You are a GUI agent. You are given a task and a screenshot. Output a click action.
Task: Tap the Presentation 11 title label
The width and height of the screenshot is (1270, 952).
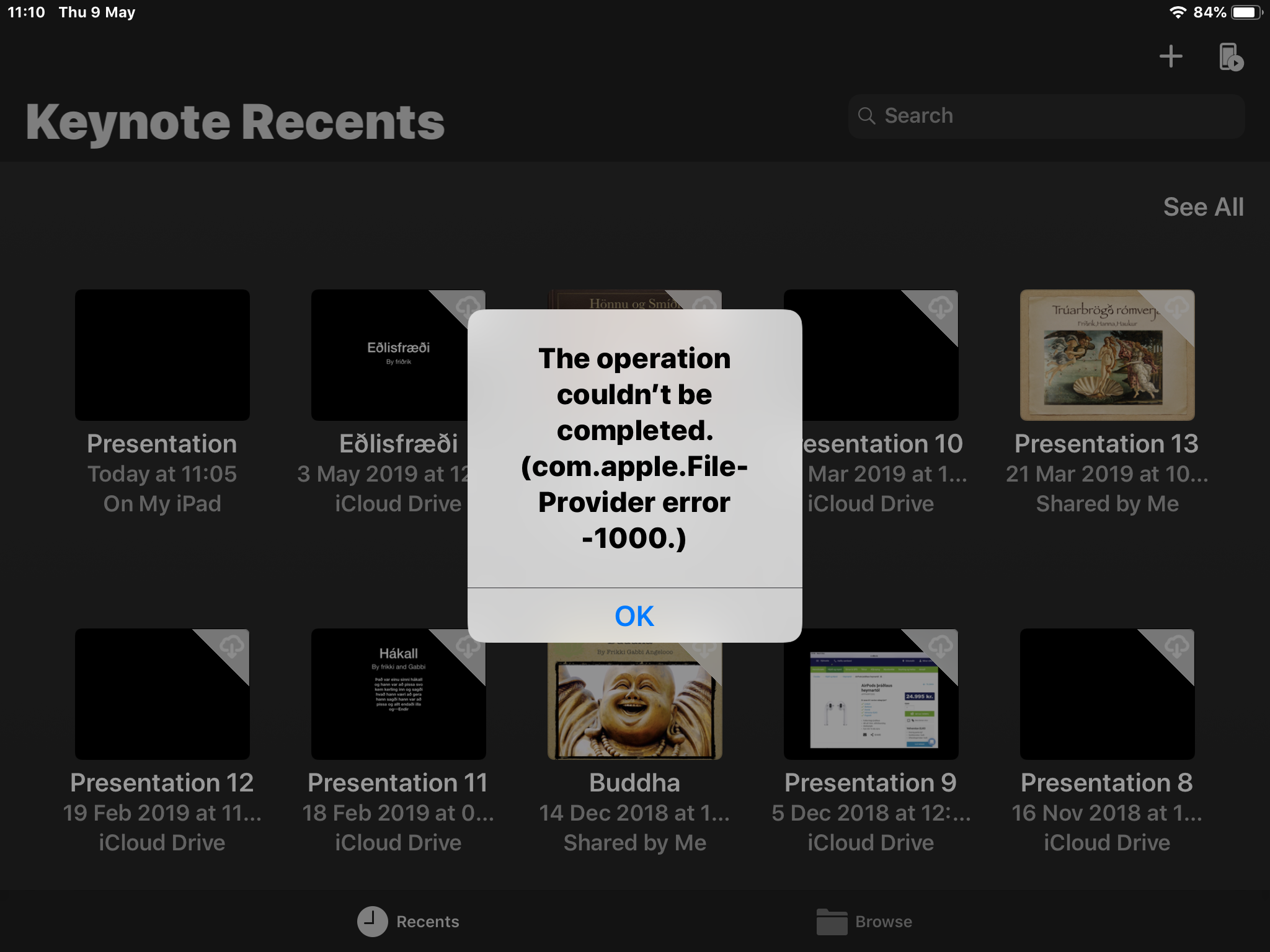(x=397, y=783)
